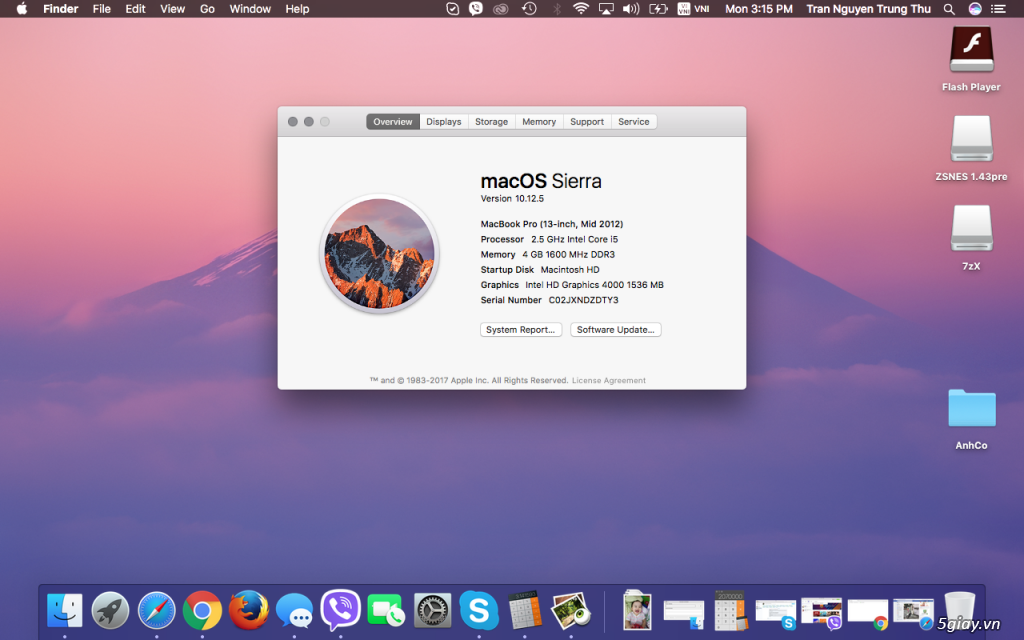Open the volume control in menu bar

click(x=631, y=9)
